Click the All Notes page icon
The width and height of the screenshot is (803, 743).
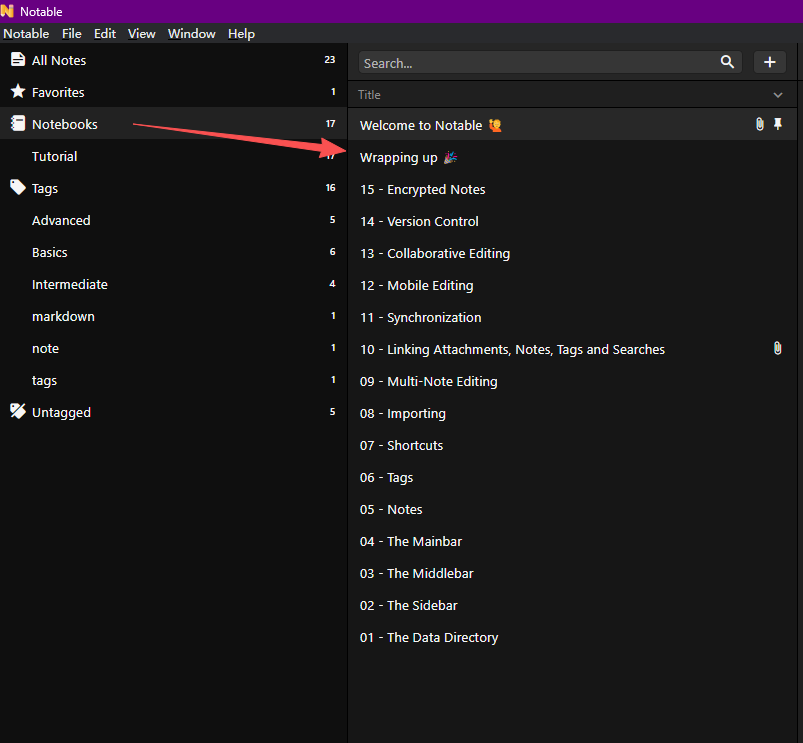click(x=18, y=59)
